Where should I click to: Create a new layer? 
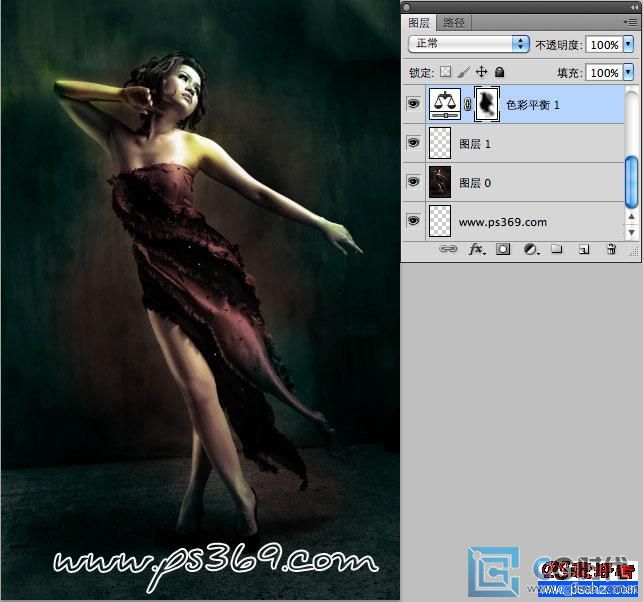[584, 249]
